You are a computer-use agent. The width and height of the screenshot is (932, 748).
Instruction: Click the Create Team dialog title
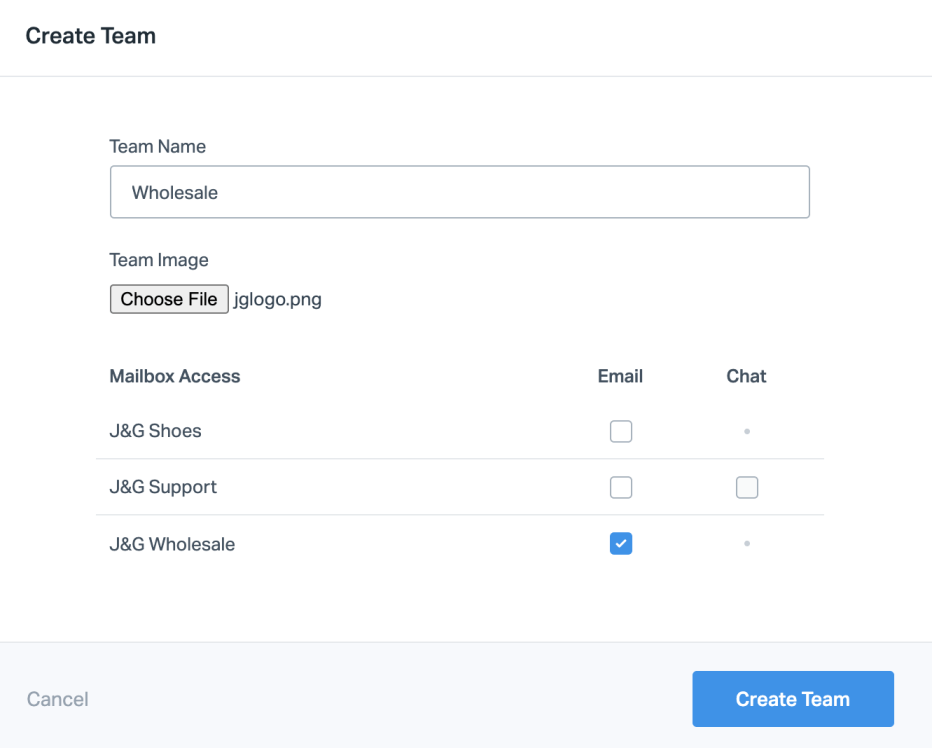click(x=90, y=36)
